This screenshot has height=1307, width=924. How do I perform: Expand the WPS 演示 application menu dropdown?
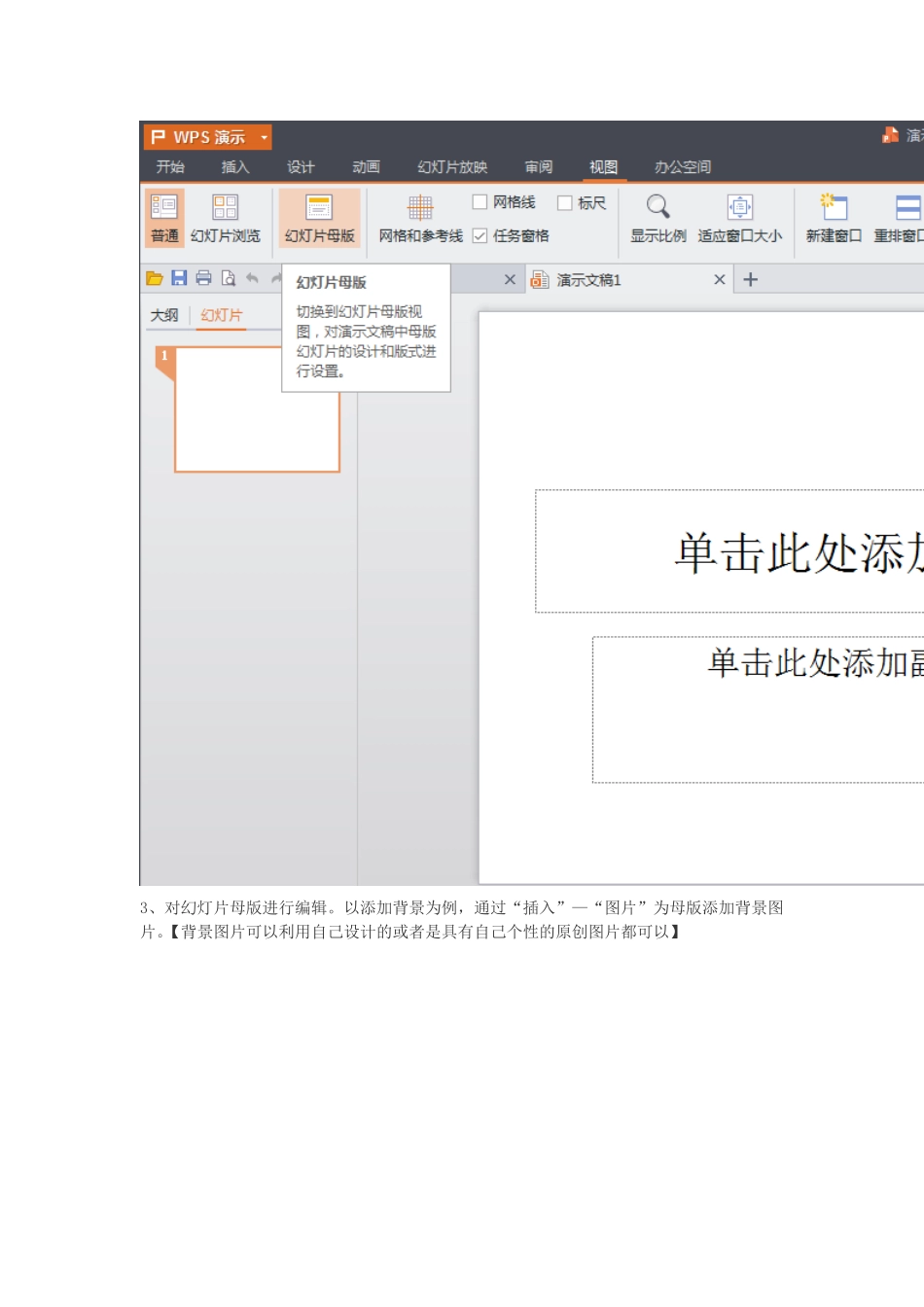tap(264, 137)
